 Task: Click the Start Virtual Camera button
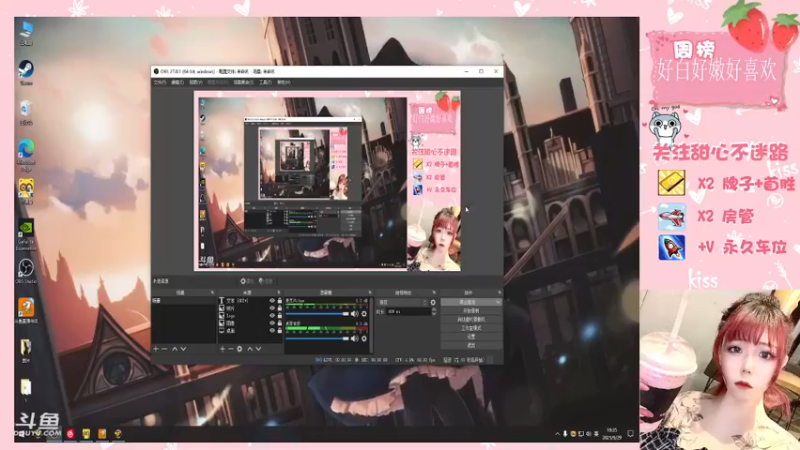pyautogui.click(x=471, y=319)
